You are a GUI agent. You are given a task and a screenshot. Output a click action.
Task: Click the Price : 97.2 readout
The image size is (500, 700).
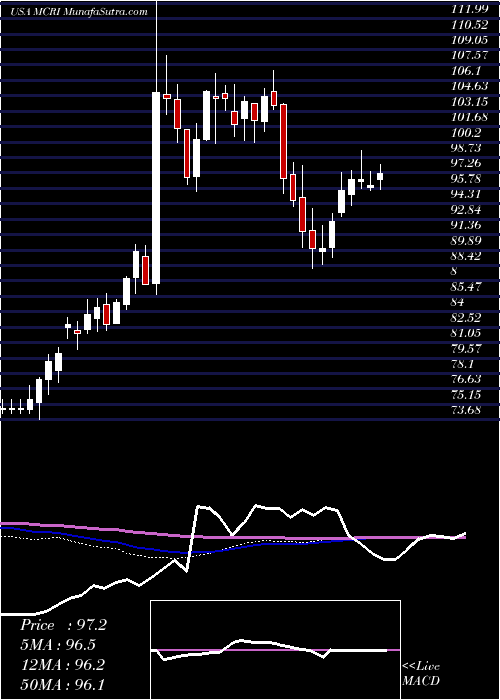click(x=63, y=625)
